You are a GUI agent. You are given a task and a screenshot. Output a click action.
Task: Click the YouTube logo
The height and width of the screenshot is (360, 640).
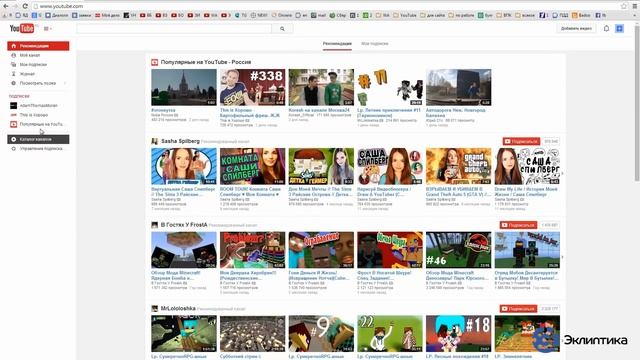[22, 28]
